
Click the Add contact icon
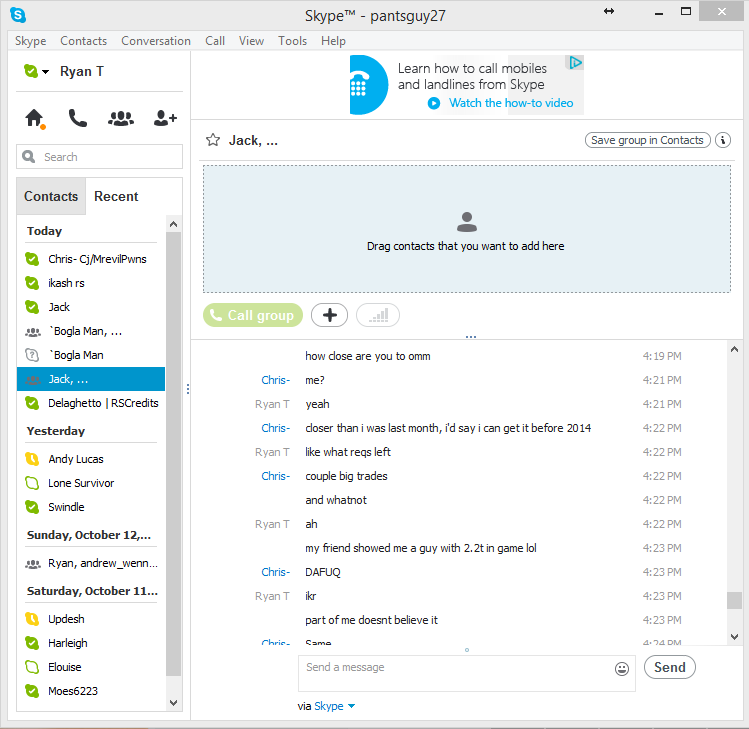165,118
